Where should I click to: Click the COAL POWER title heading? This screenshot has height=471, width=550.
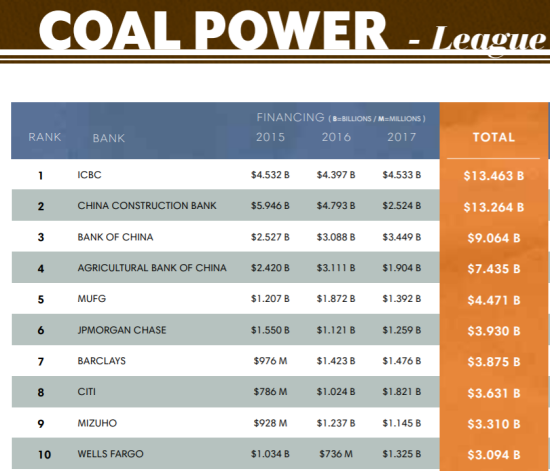[214, 31]
